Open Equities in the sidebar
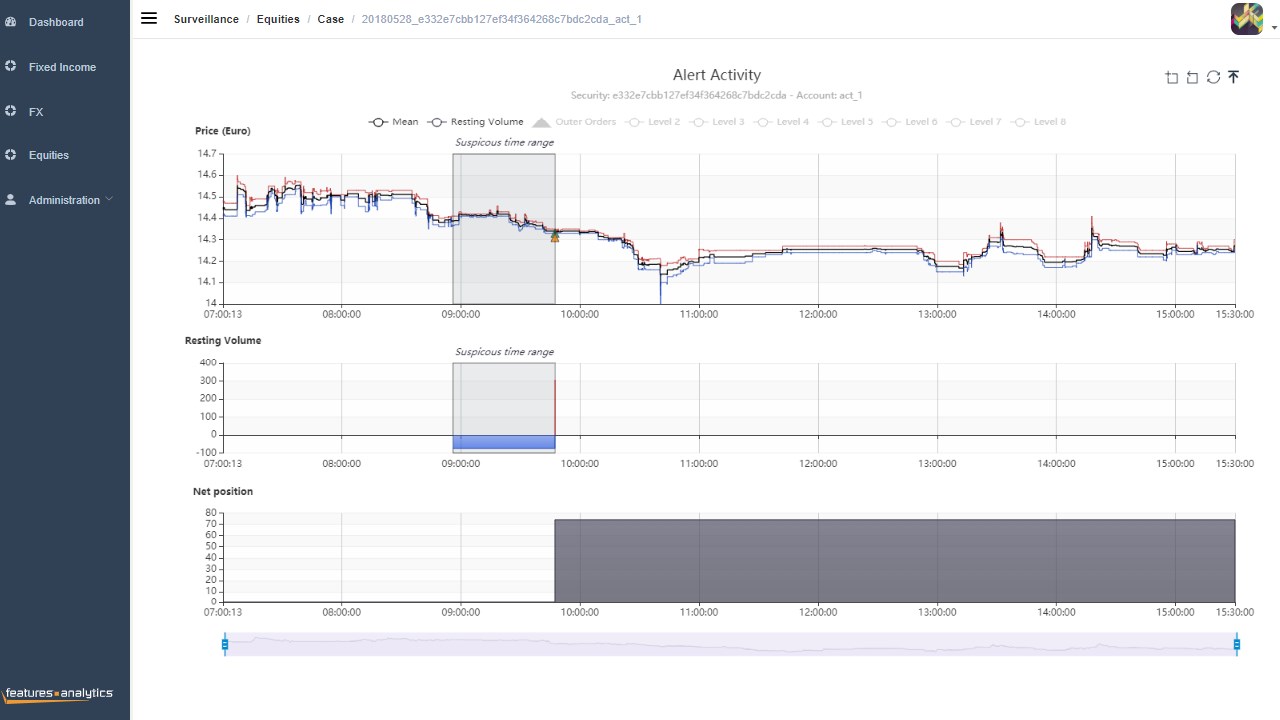This screenshot has width=1280, height=720. point(49,155)
